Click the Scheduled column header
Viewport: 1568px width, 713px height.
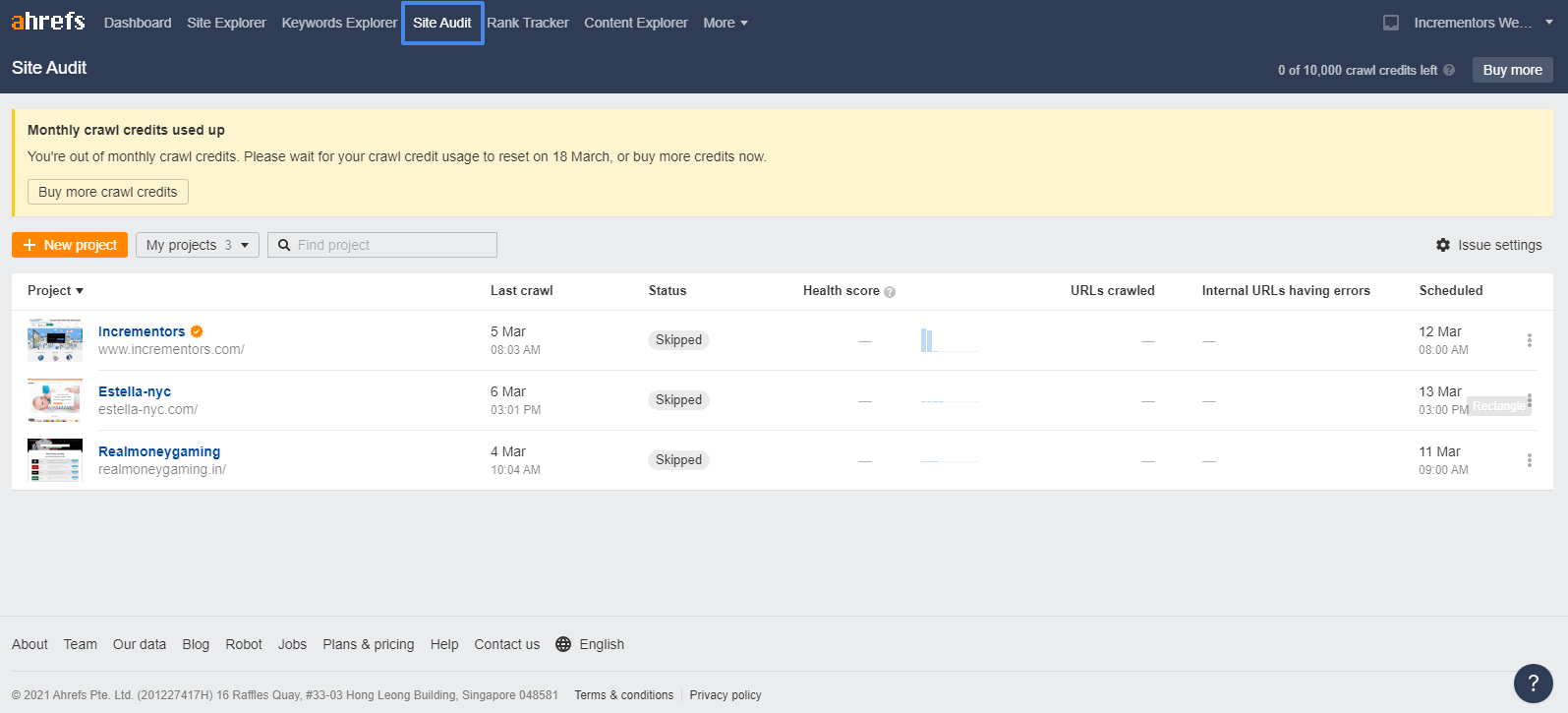tap(1451, 290)
